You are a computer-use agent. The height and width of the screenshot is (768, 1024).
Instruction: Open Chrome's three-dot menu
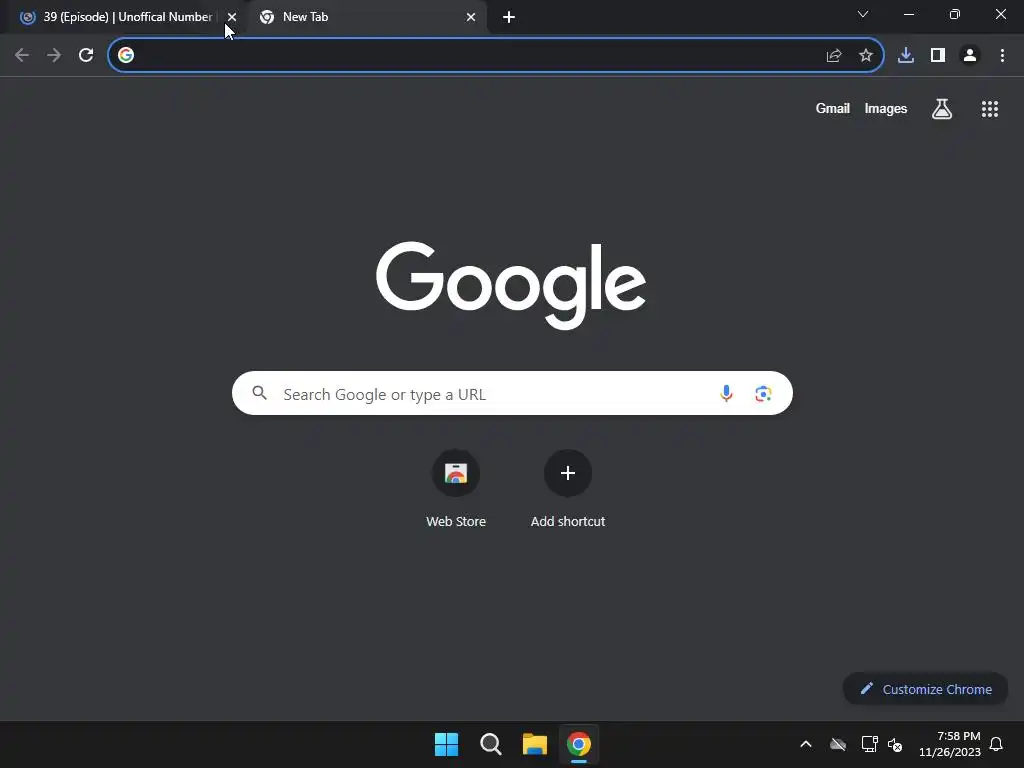tap(1002, 56)
